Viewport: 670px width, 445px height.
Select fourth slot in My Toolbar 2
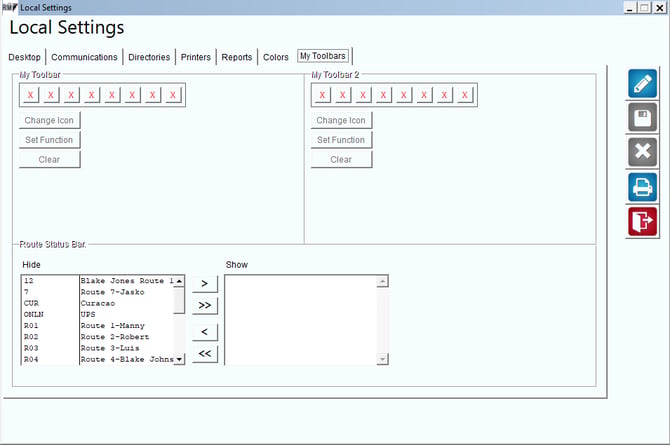click(383, 95)
